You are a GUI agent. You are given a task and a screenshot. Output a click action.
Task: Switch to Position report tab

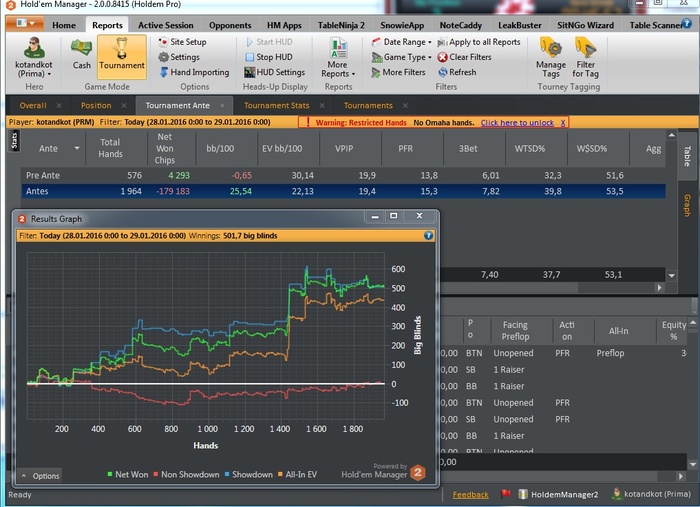tap(96, 106)
